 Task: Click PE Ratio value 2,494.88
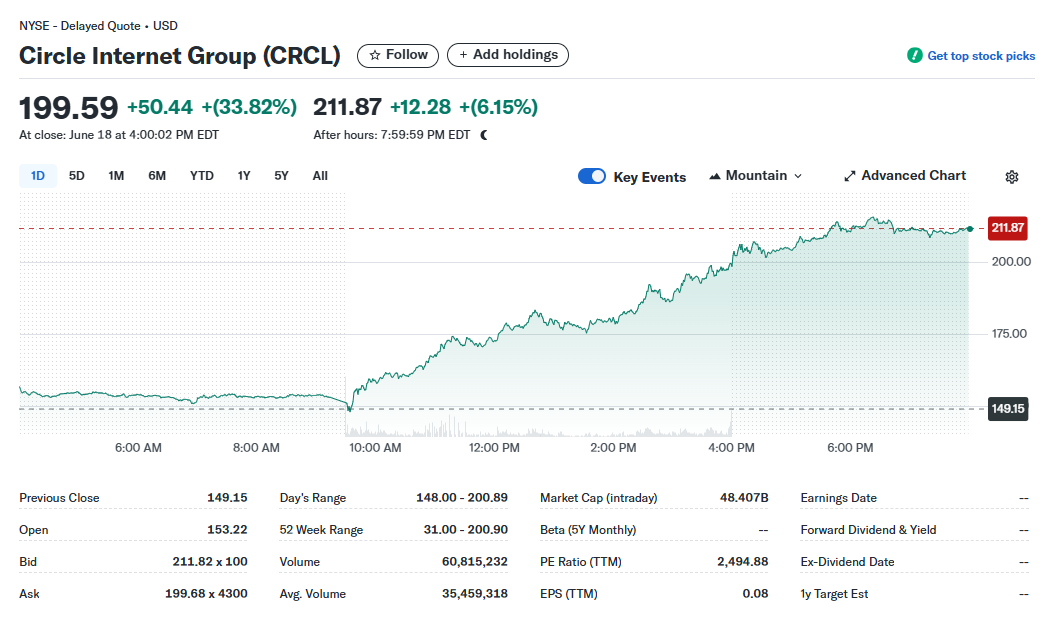(743, 561)
